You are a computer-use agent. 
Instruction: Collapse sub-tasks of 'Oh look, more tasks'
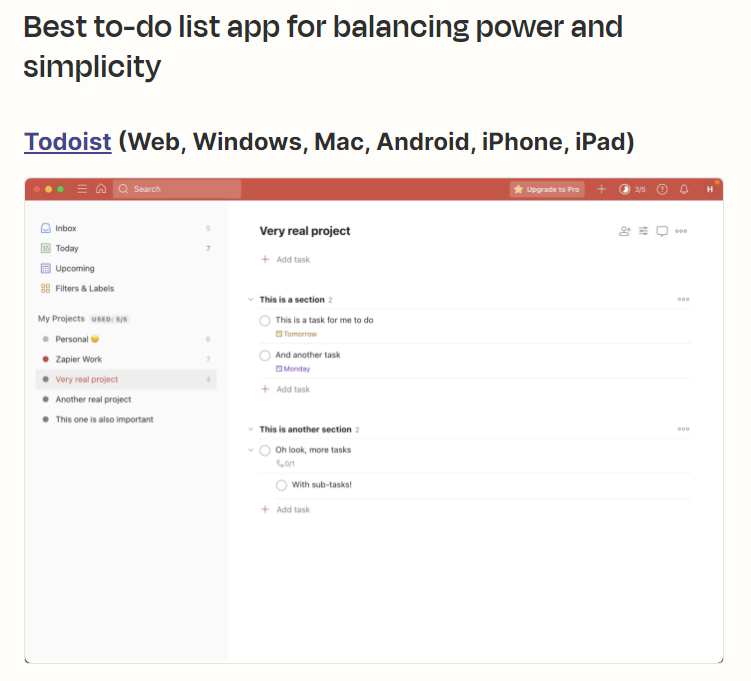click(x=250, y=450)
